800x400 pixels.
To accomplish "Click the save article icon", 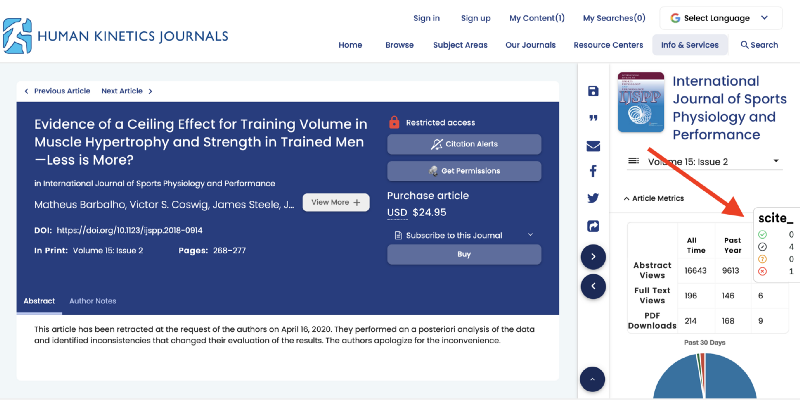I will (x=593, y=91).
